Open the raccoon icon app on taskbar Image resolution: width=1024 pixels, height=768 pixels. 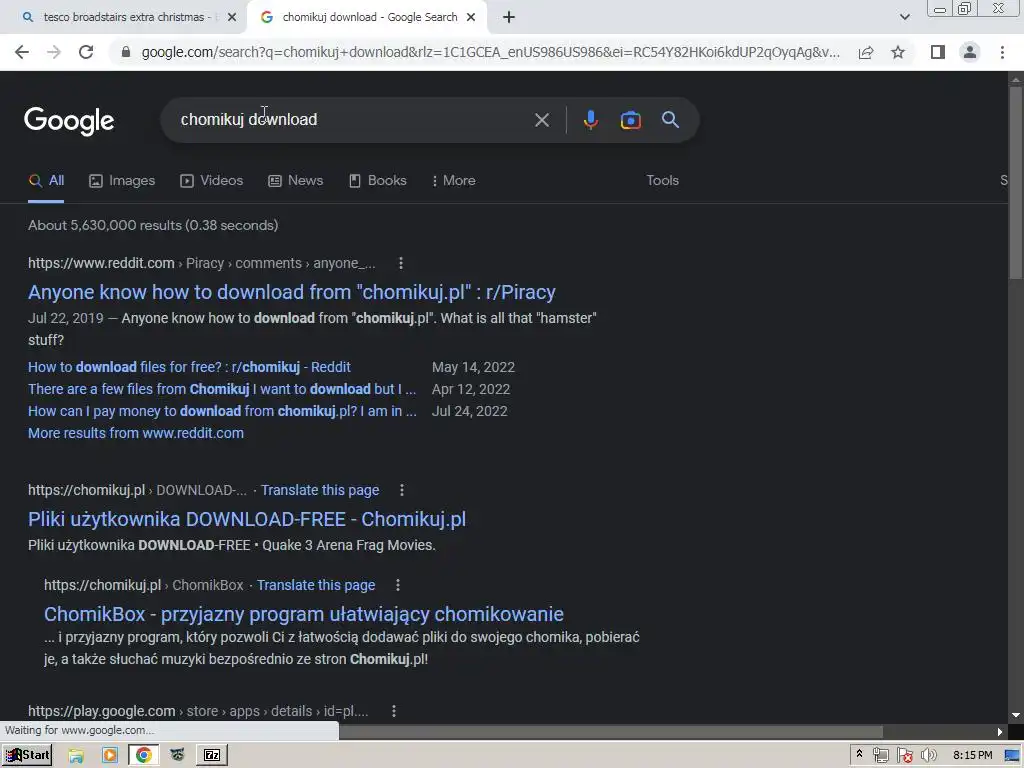(177, 756)
